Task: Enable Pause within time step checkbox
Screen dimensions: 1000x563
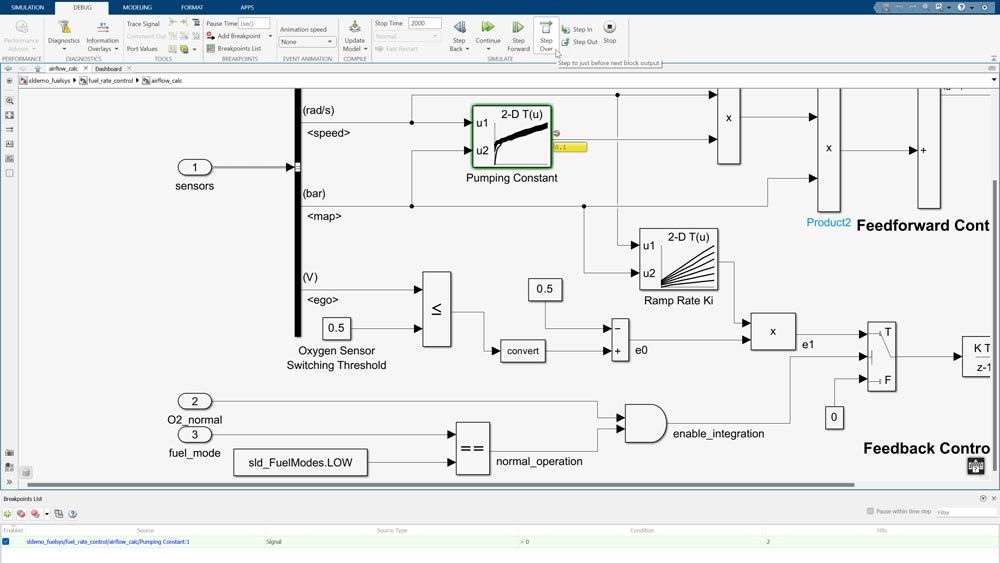Action: [x=870, y=512]
